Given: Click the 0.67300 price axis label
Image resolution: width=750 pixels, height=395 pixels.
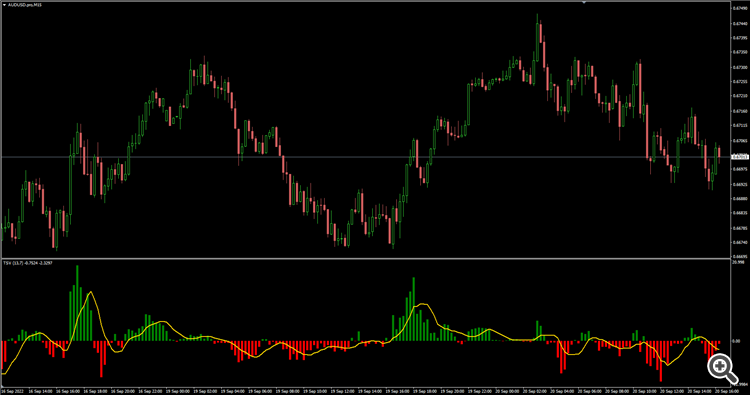Looking at the screenshot, I should (740, 67).
